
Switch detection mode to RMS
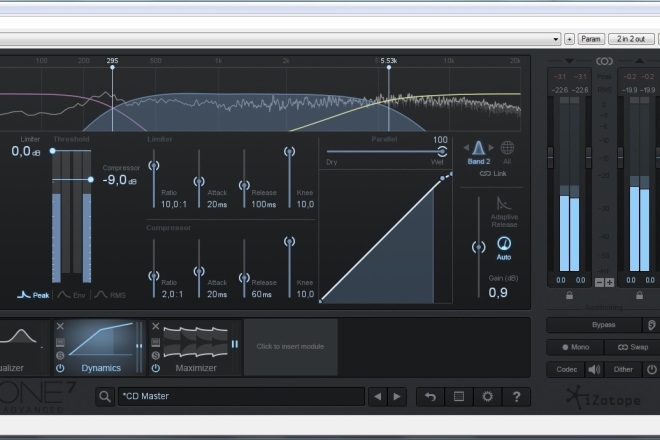pos(110,295)
